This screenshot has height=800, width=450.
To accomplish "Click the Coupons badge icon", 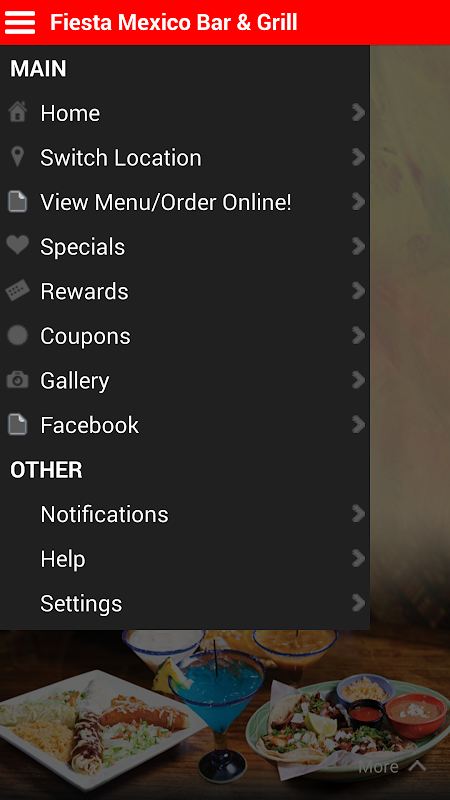I will (17, 335).
